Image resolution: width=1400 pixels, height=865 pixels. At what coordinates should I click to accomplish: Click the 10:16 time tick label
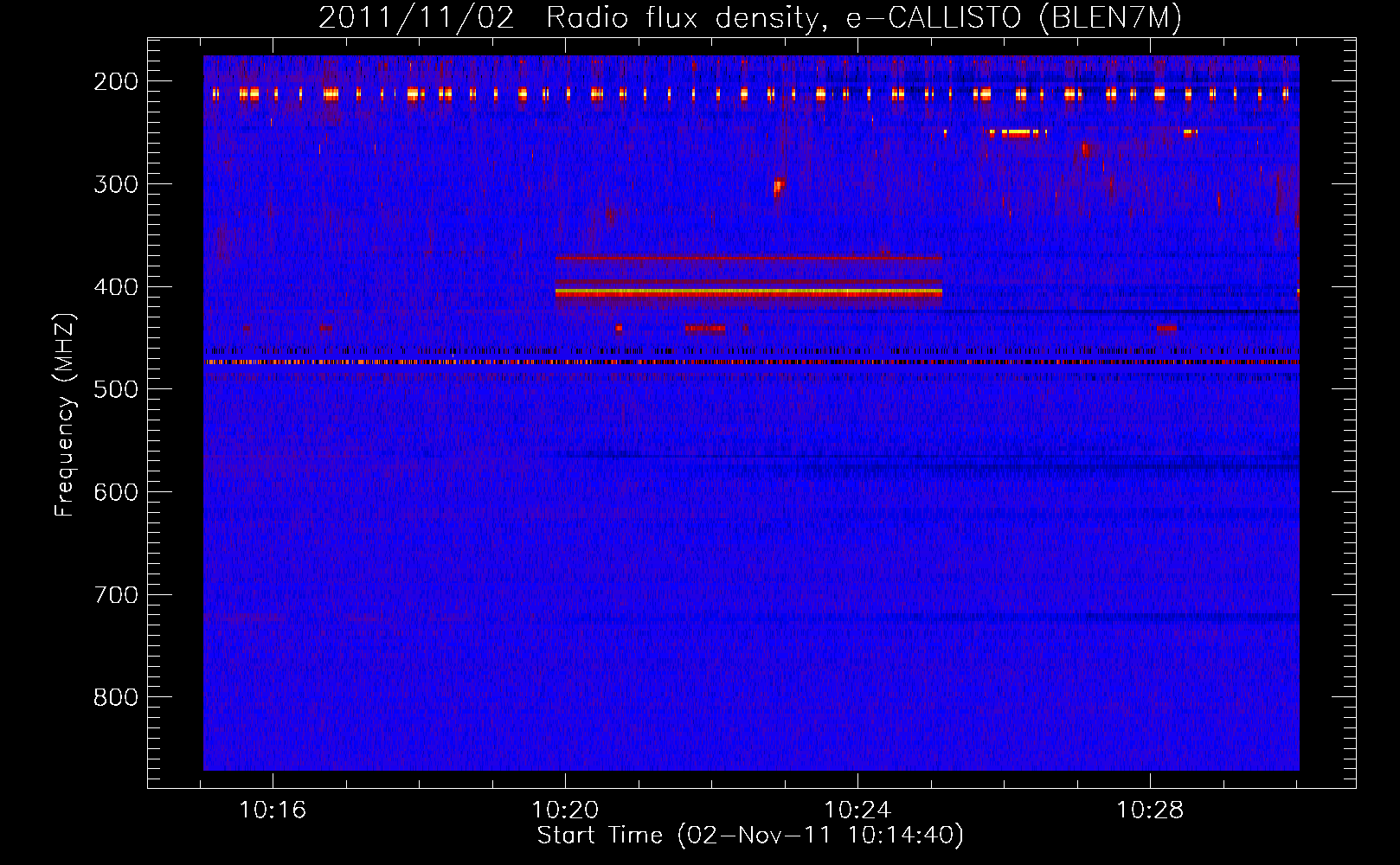click(273, 811)
